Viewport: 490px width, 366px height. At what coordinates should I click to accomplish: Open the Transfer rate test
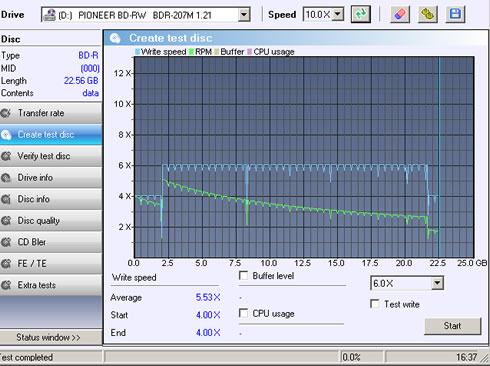point(51,113)
